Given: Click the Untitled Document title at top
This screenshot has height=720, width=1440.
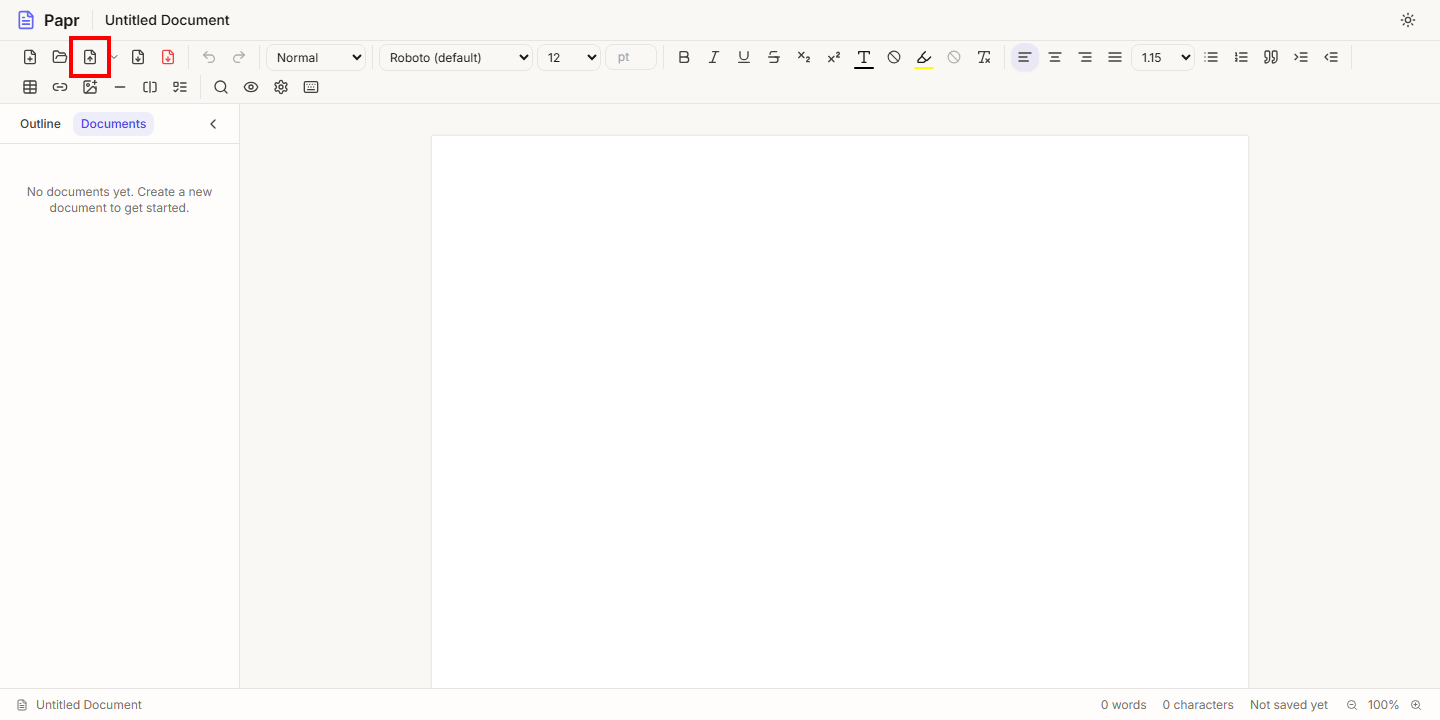Looking at the screenshot, I should coord(167,20).
